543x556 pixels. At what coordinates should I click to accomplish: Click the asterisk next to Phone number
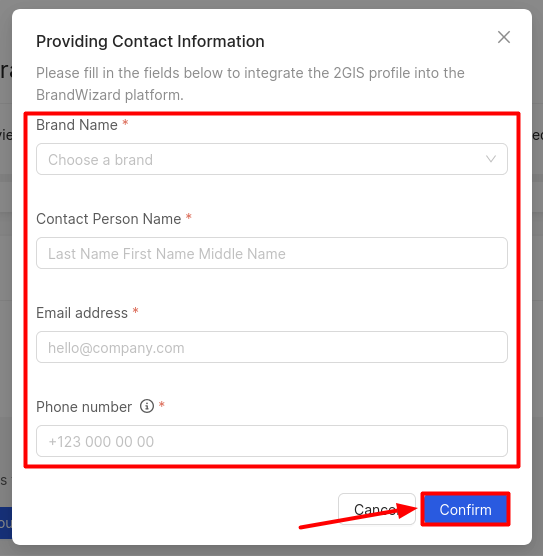pos(161,405)
